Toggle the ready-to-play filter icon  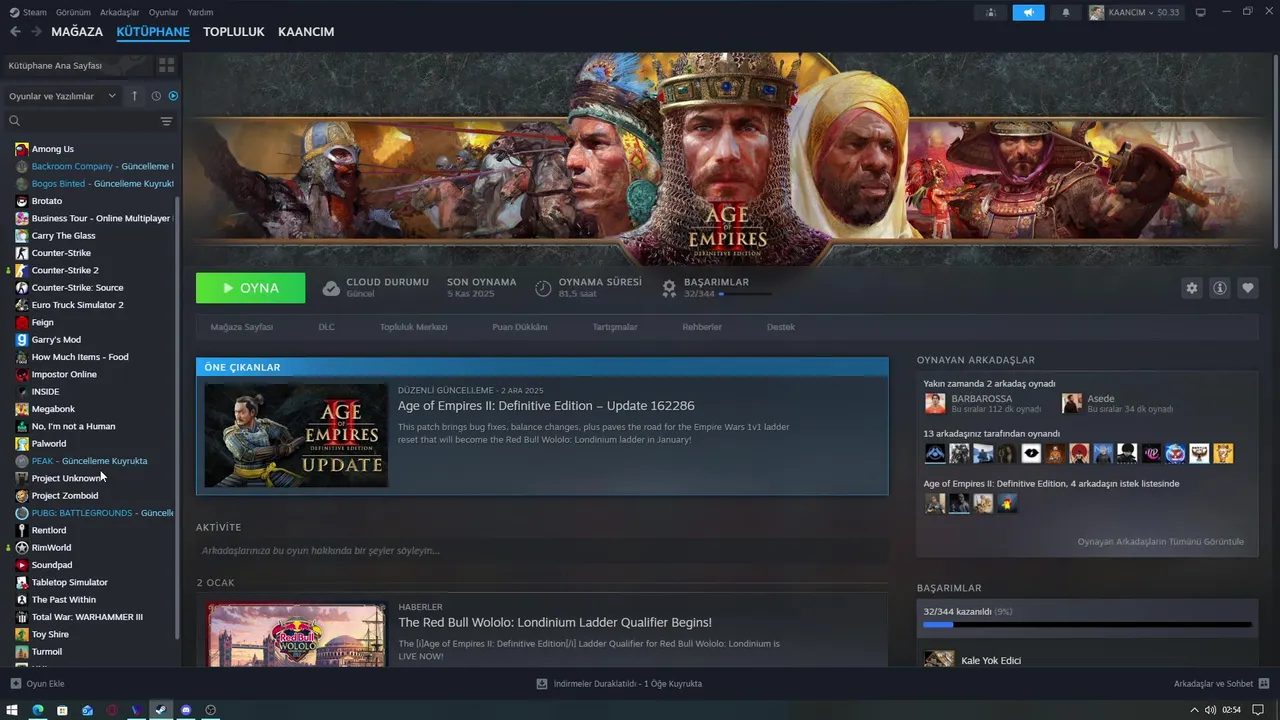click(x=173, y=96)
